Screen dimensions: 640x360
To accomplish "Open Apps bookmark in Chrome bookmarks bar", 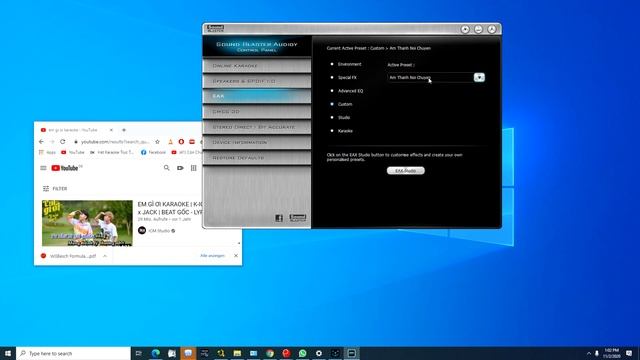I will [x=47, y=152].
